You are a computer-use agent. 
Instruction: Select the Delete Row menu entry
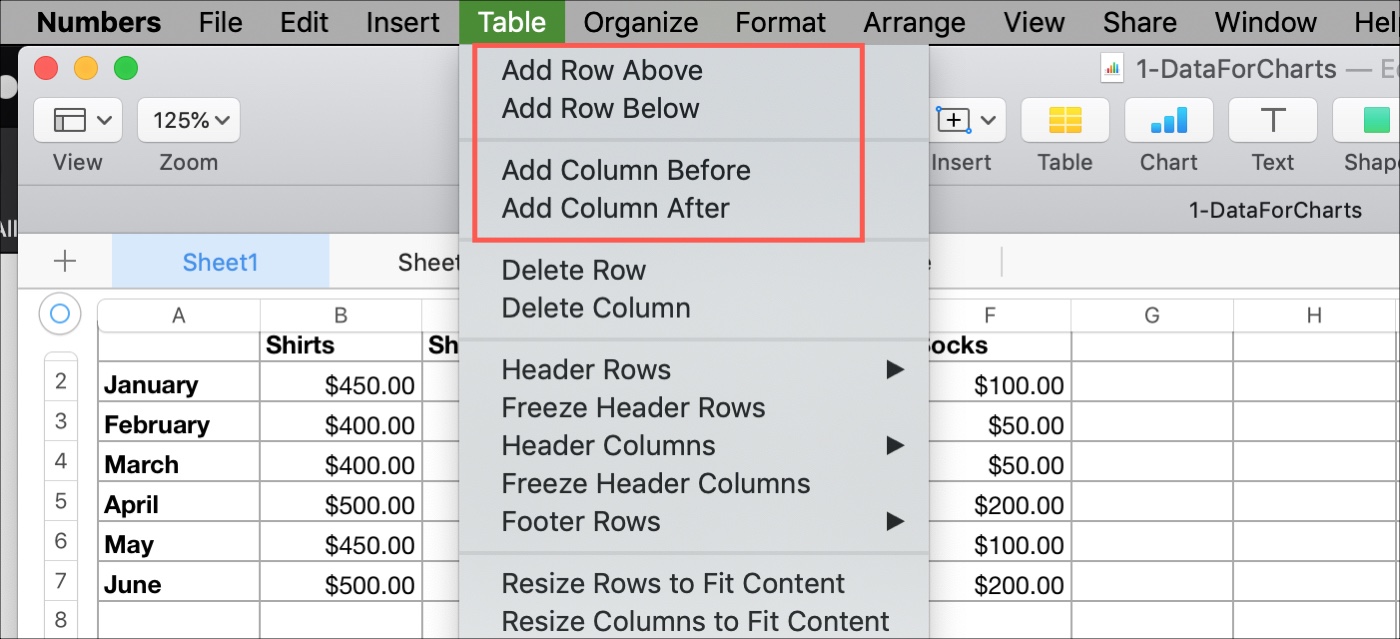[574, 269]
